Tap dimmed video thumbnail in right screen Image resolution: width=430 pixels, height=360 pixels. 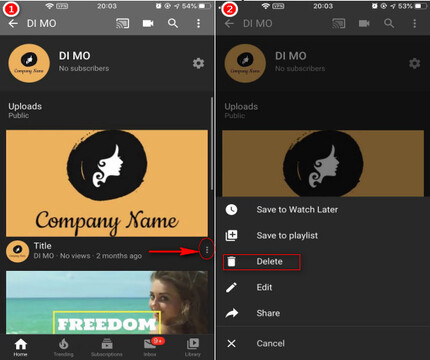tap(323, 163)
